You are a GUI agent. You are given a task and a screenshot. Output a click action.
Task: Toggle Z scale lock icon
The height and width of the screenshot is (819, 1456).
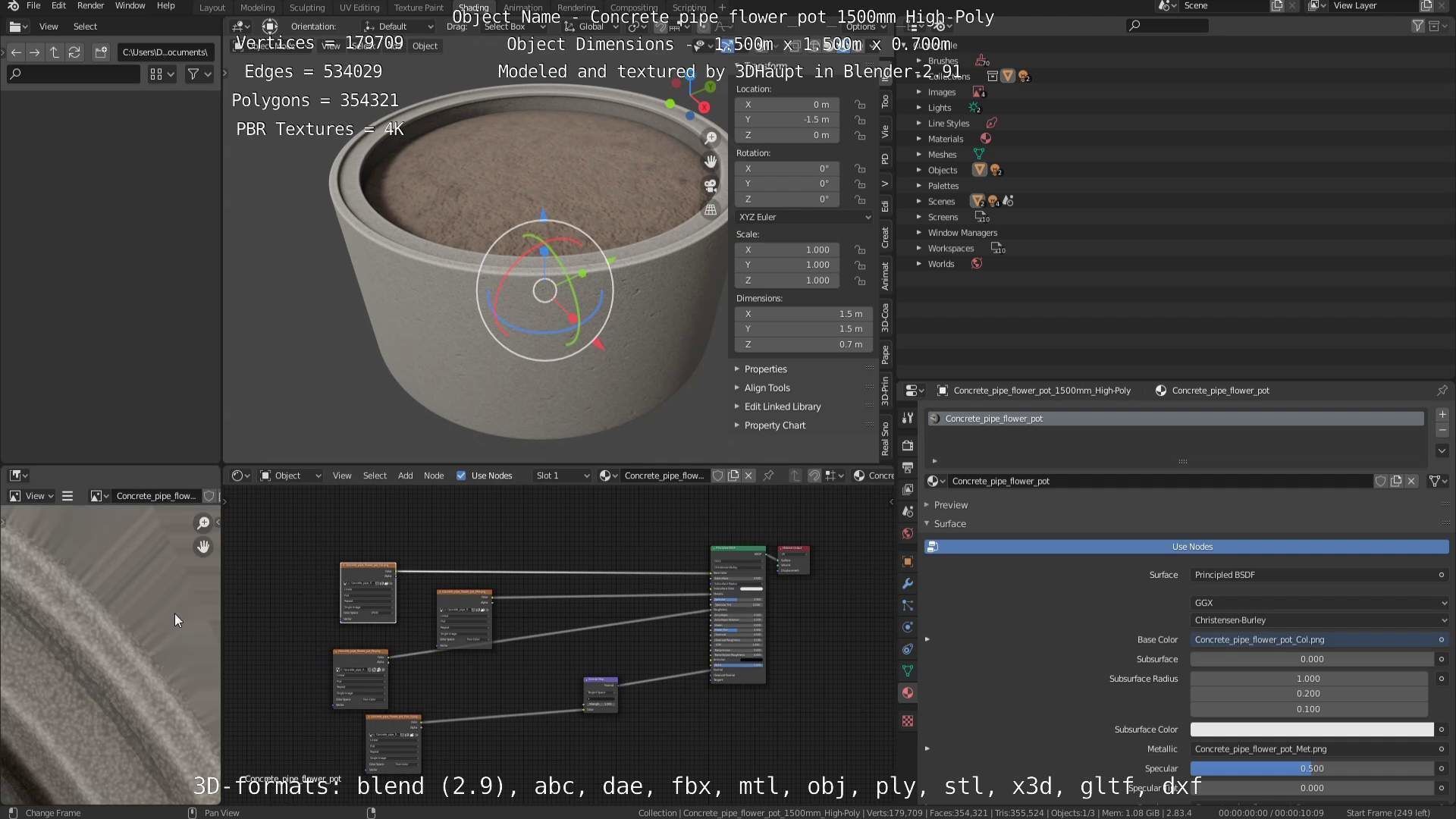tap(860, 281)
